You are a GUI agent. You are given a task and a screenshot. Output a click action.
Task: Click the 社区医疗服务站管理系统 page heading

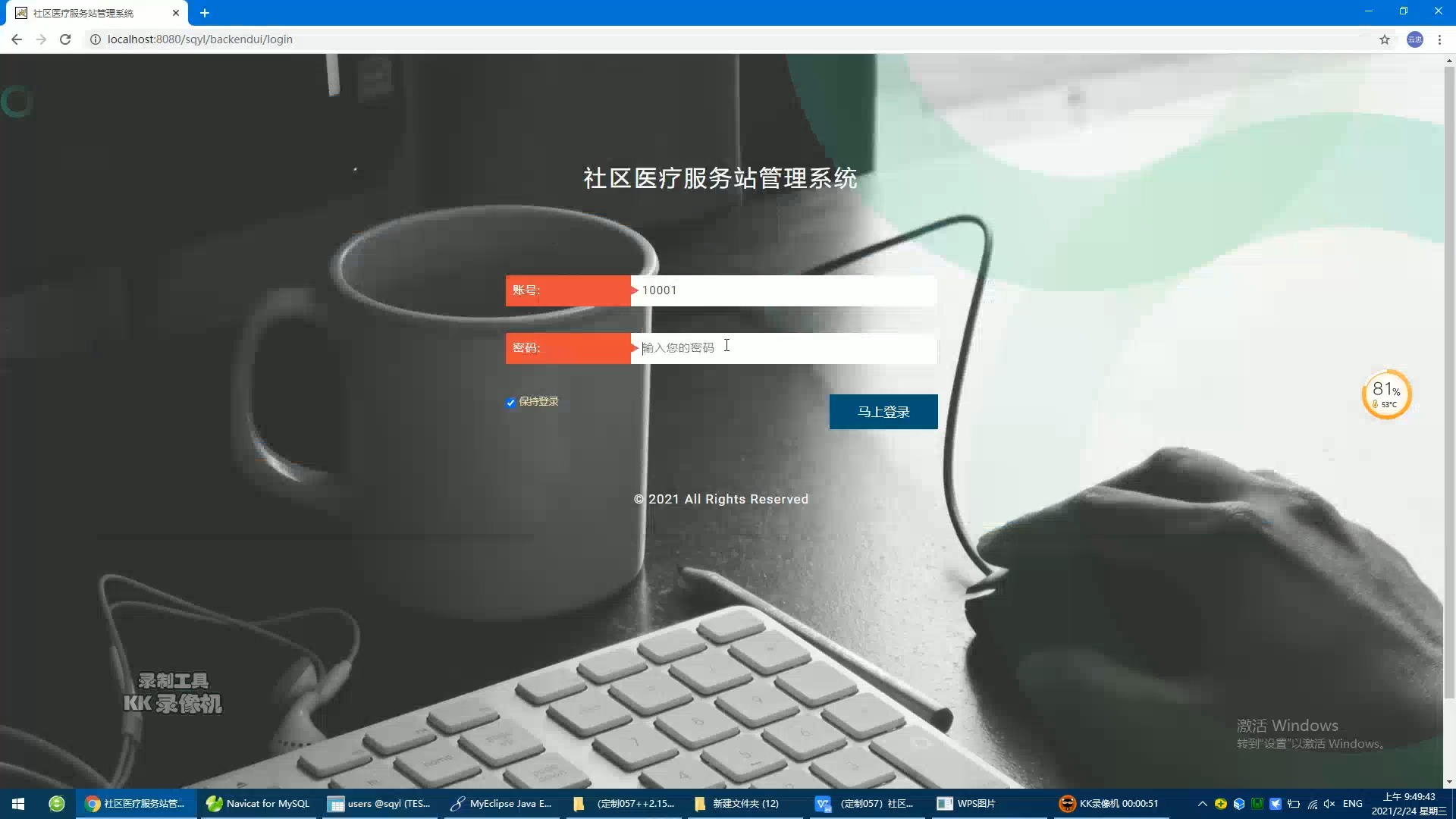pyautogui.click(x=720, y=178)
